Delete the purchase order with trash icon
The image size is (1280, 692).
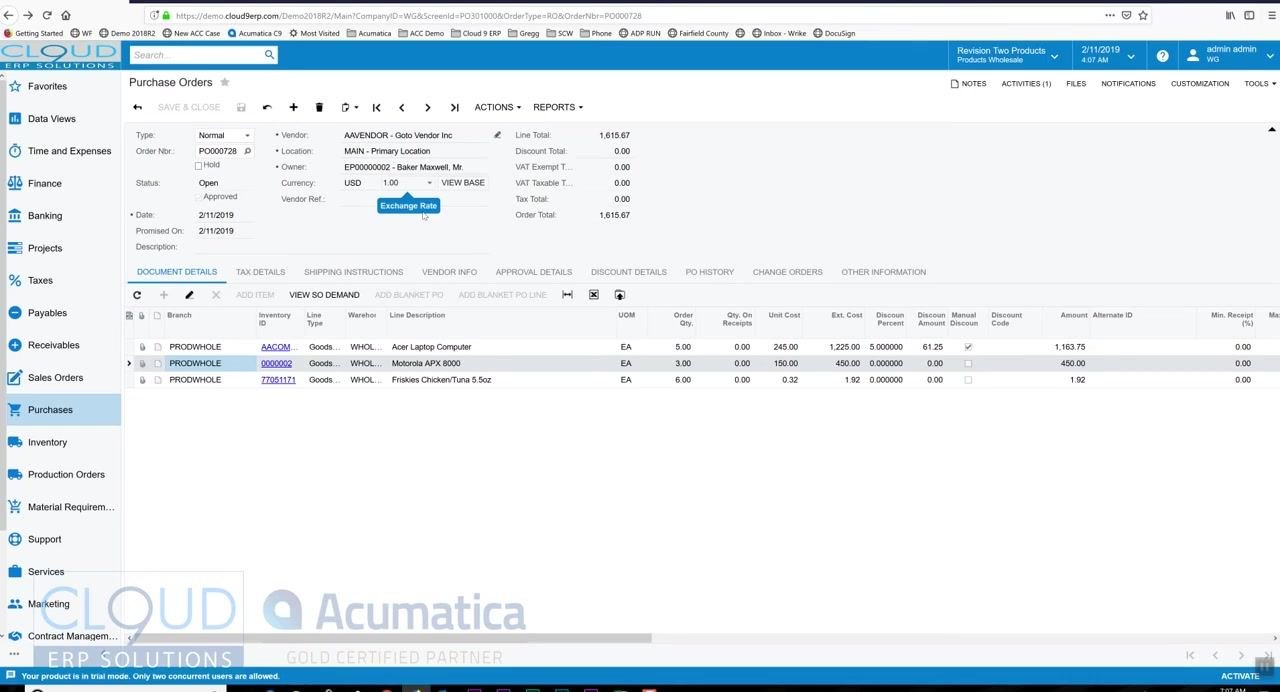[x=319, y=107]
